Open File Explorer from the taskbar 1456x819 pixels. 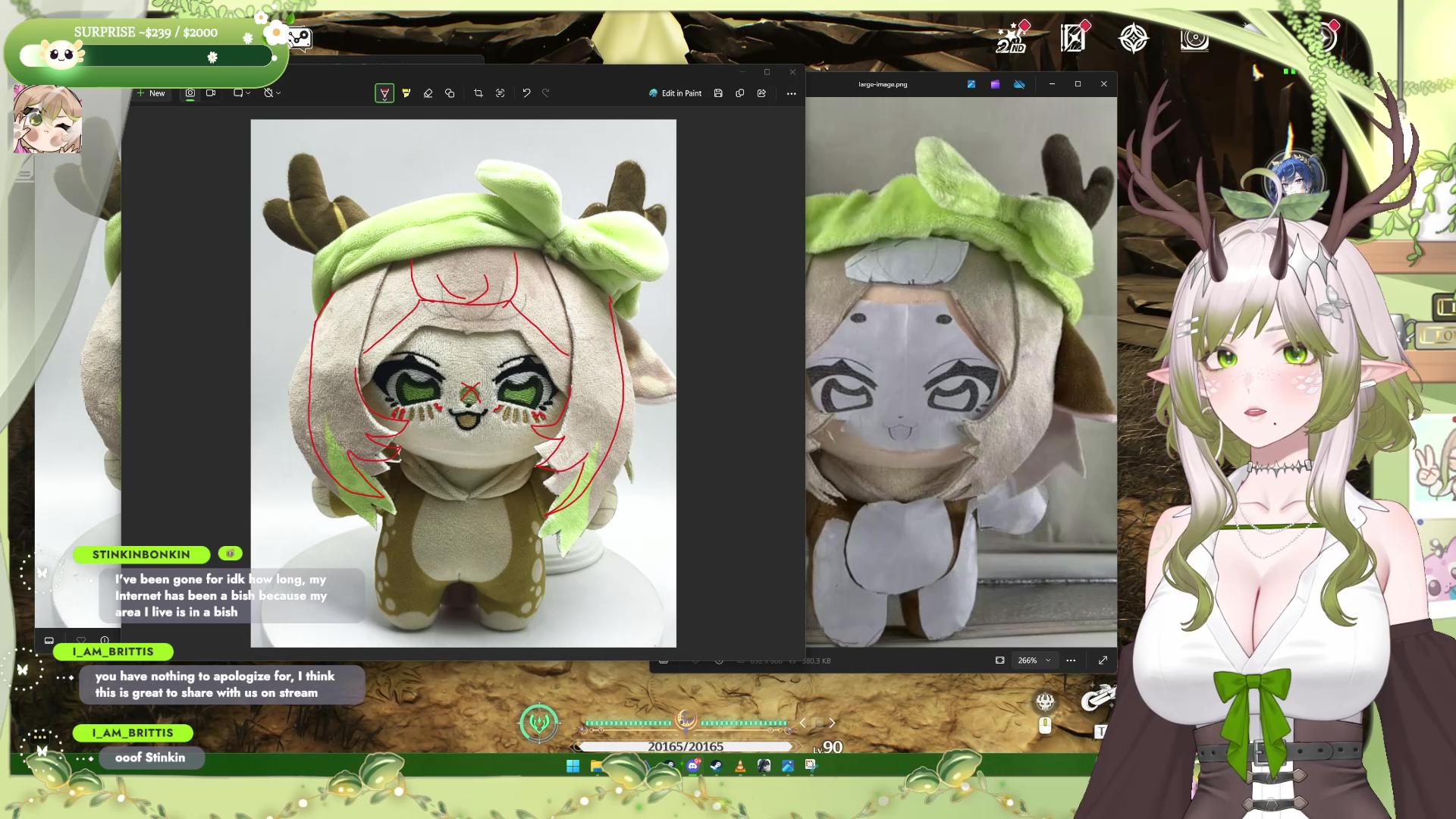click(x=597, y=766)
